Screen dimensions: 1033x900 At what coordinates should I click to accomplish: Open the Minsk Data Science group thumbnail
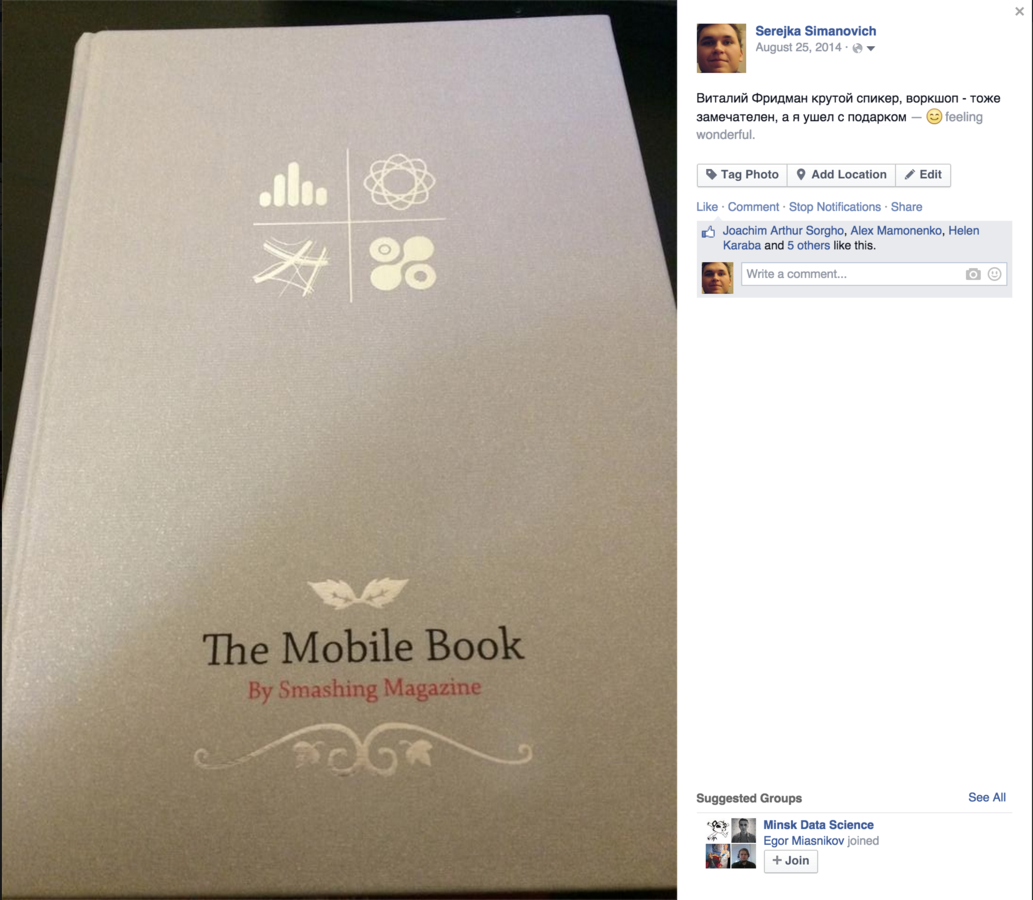[731, 843]
